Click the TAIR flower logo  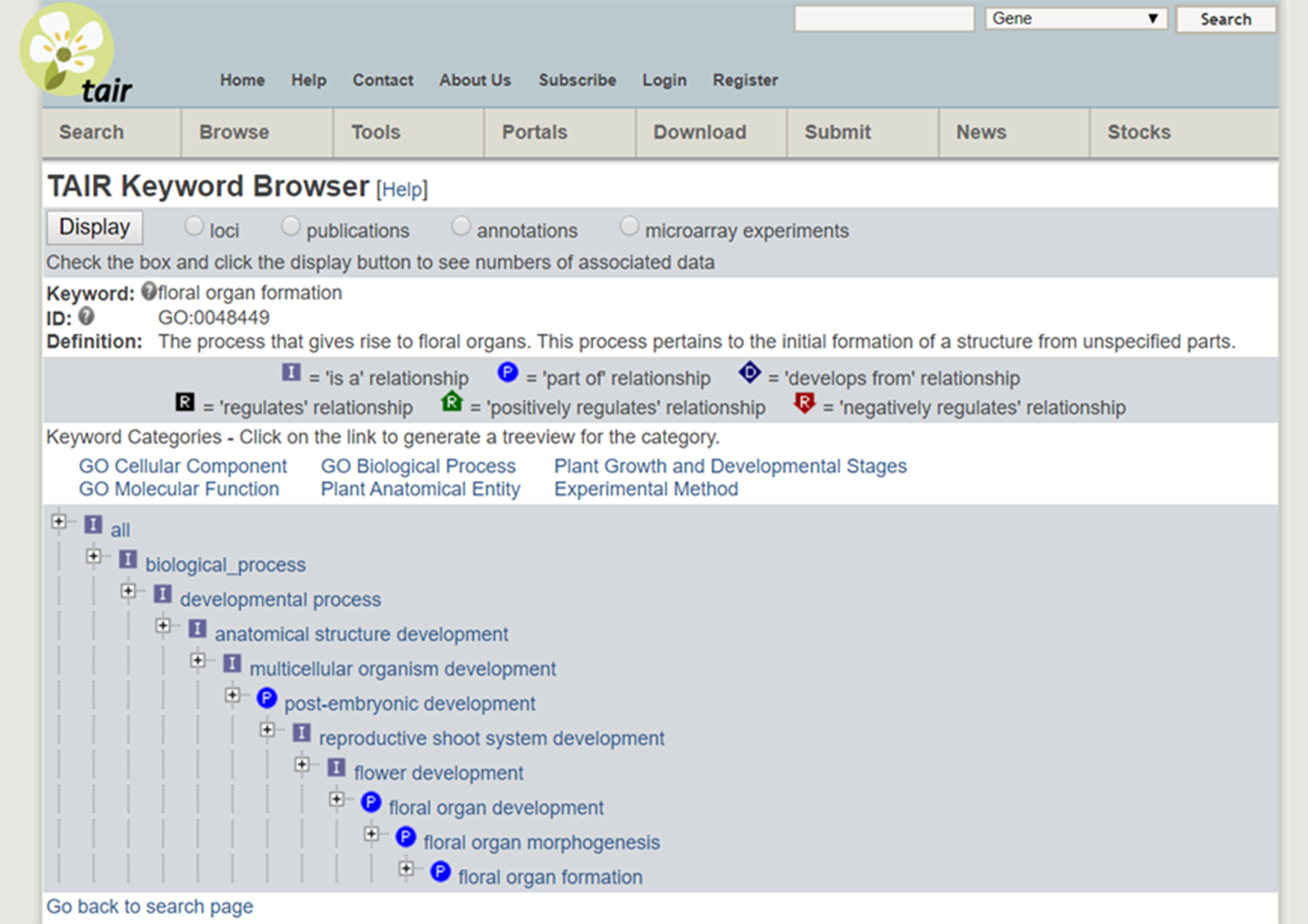click(68, 53)
